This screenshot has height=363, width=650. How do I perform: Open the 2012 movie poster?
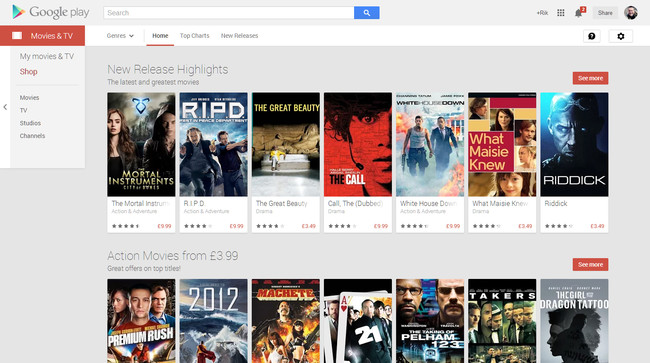pyautogui.click(x=213, y=321)
